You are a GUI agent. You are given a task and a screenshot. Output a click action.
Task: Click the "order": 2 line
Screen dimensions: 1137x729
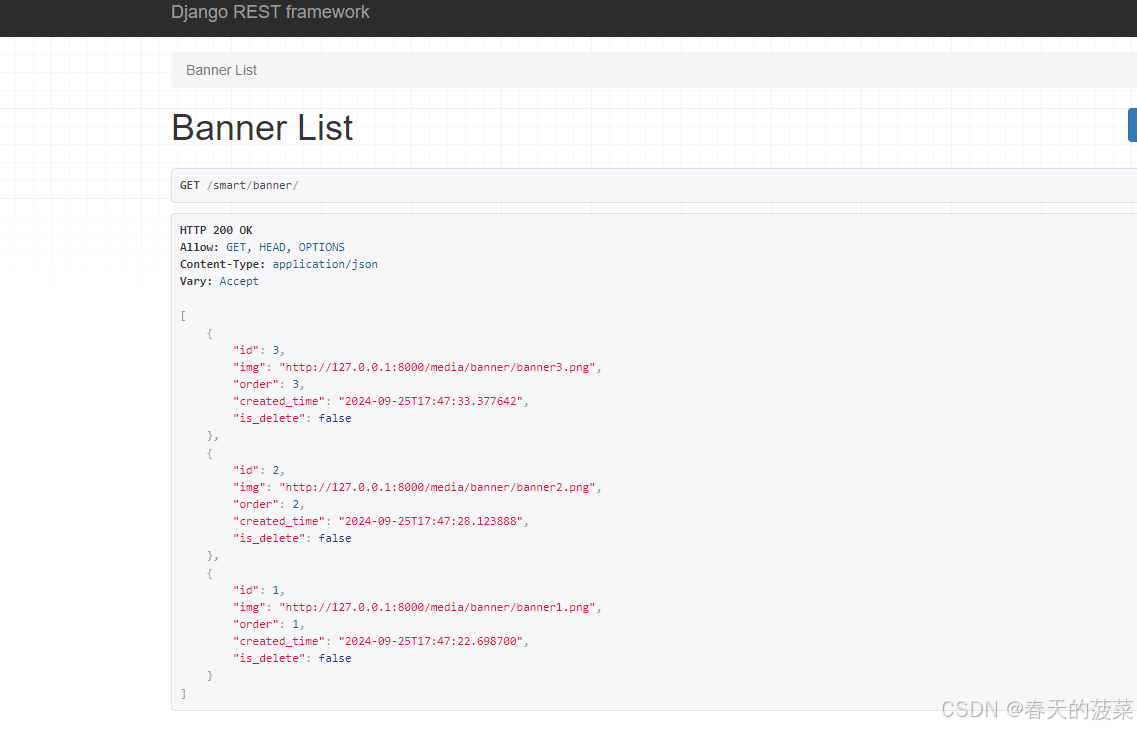268,504
